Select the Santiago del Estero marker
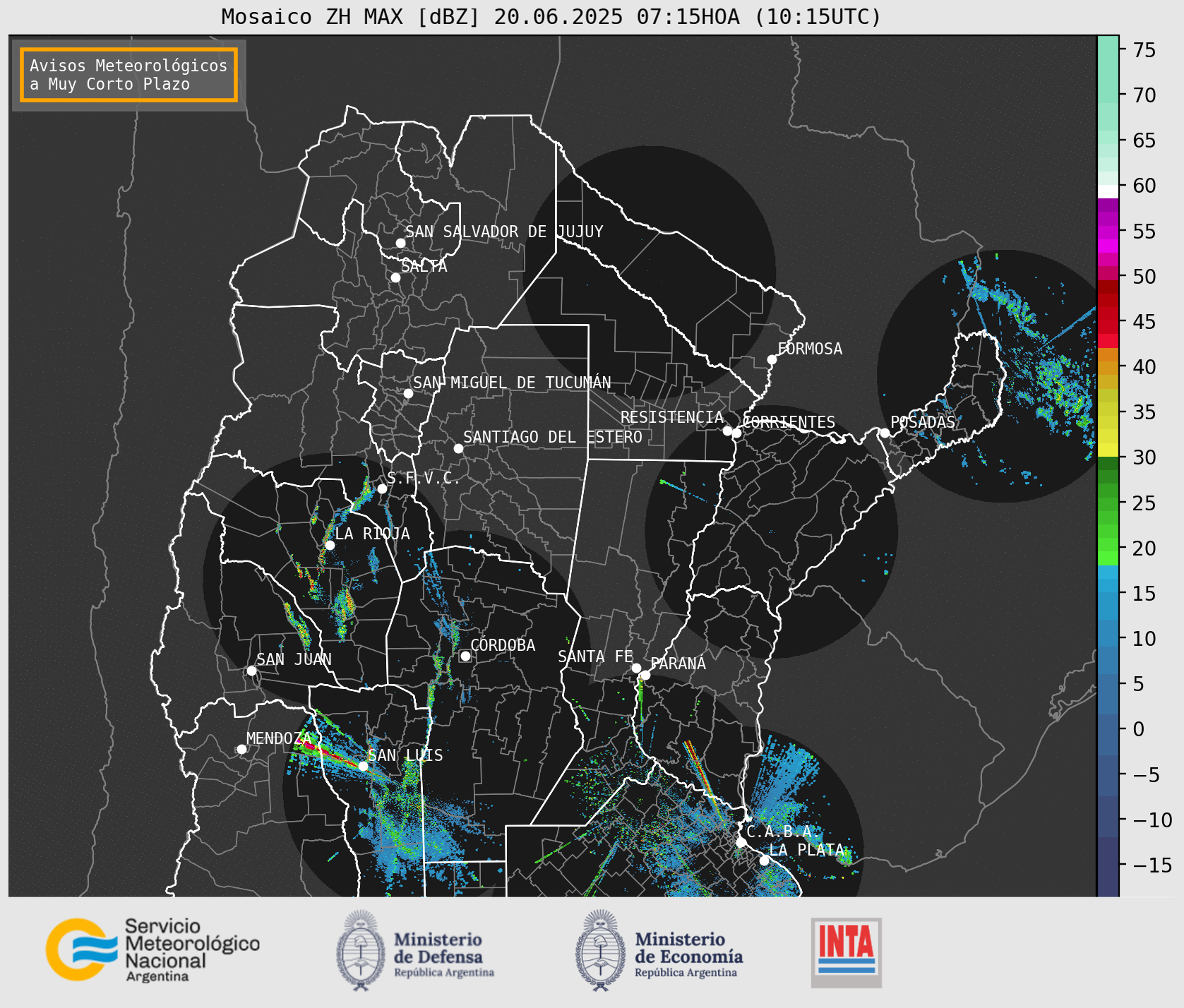This screenshot has width=1184, height=1008. click(x=458, y=448)
